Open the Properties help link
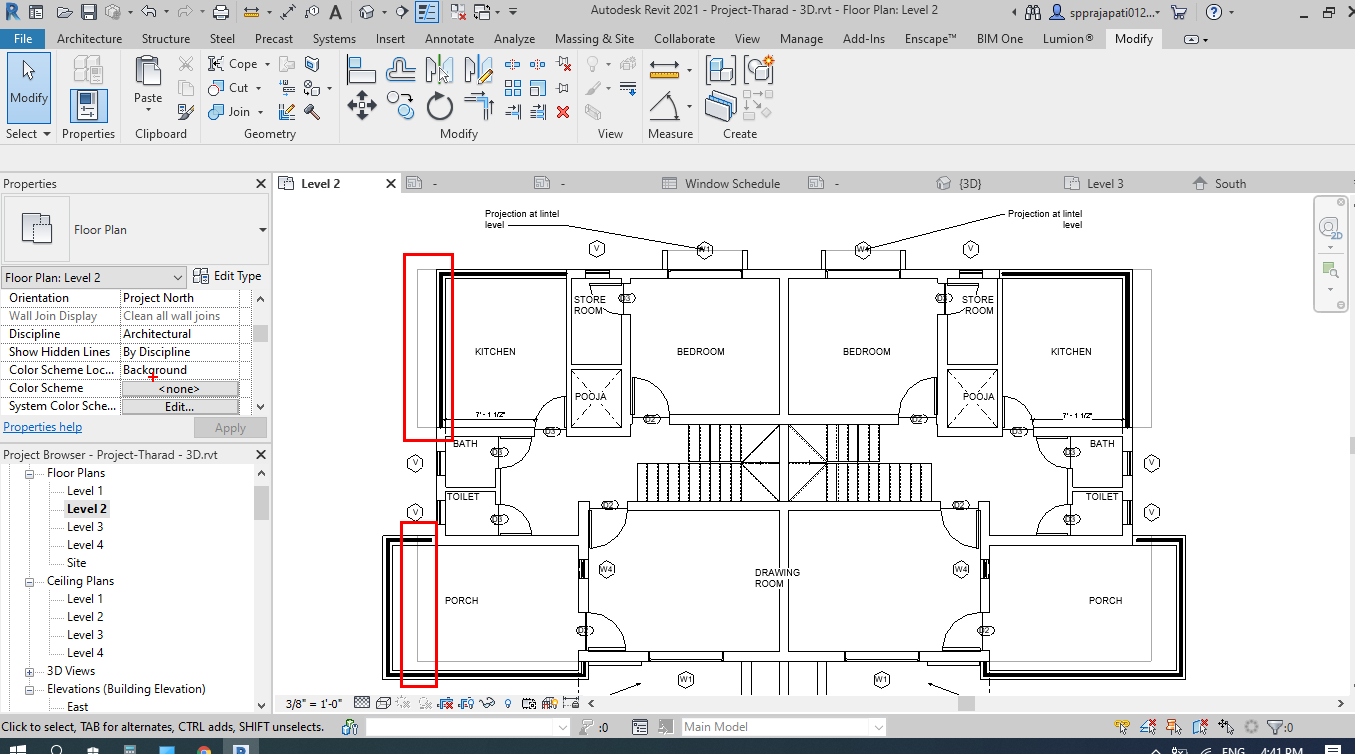 42,426
